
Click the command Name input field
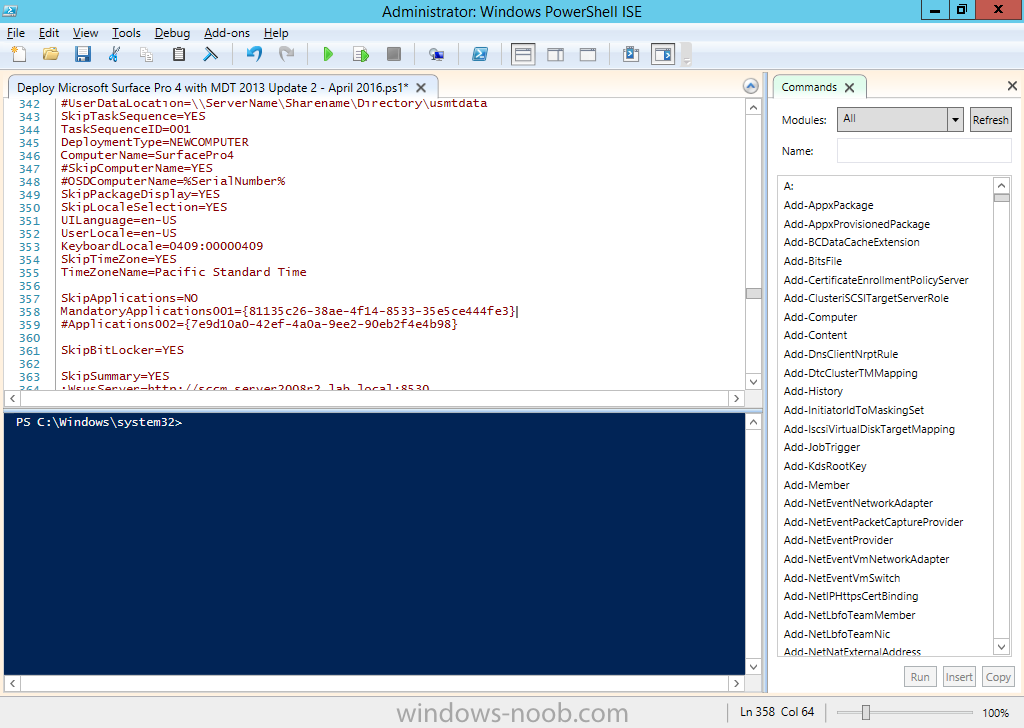(924, 151)
